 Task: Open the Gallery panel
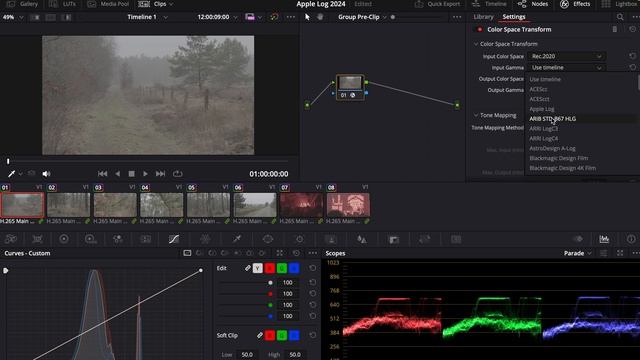pos(22,4)
